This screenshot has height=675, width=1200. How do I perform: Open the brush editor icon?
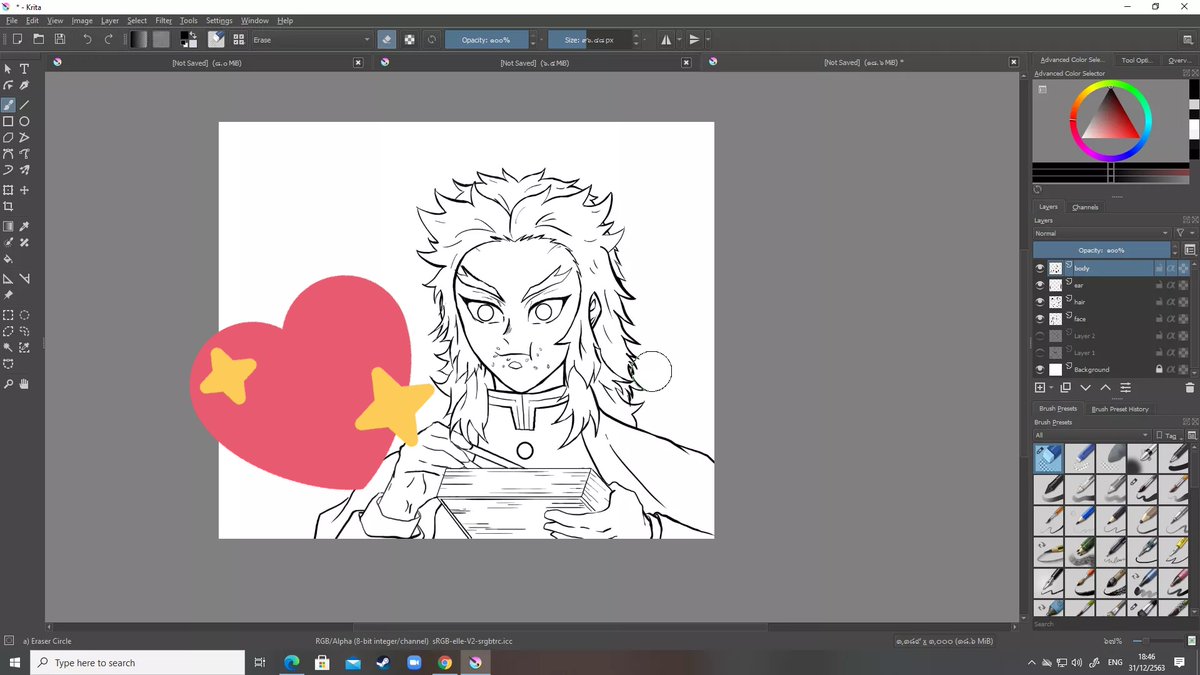point(216,39)
